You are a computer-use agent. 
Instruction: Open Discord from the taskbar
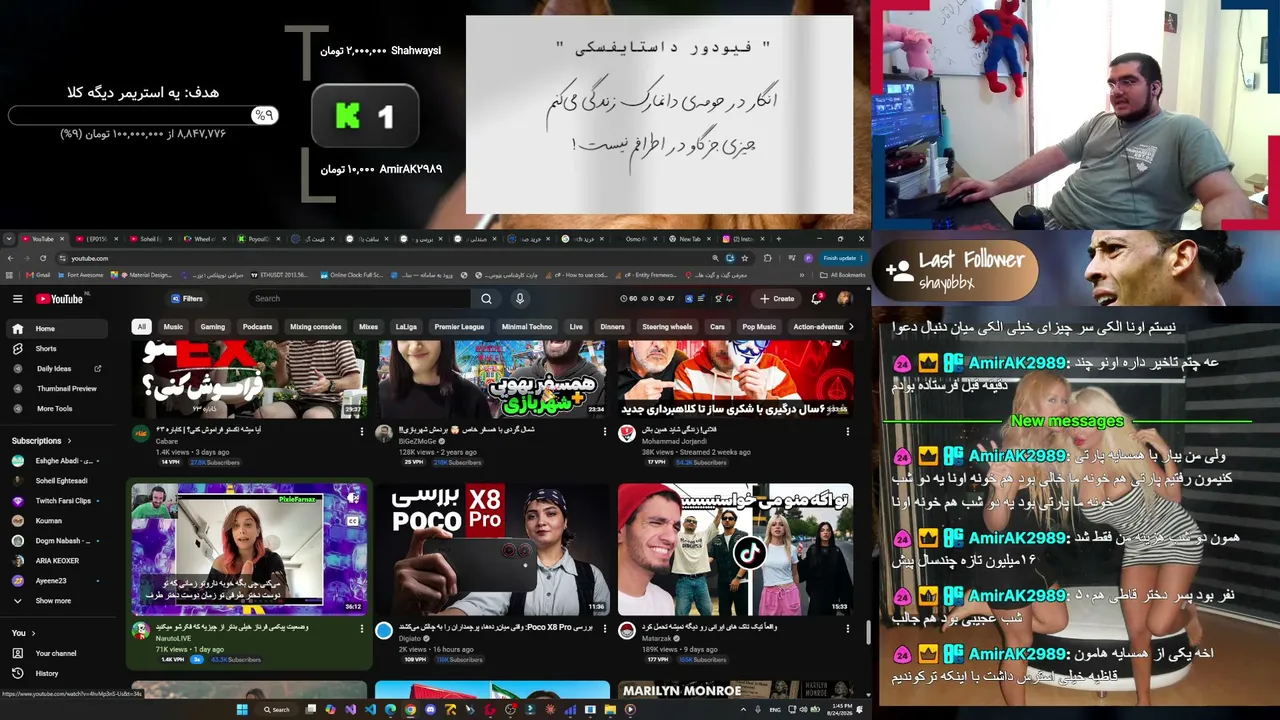pyautogui.click(x=430, y=710)
